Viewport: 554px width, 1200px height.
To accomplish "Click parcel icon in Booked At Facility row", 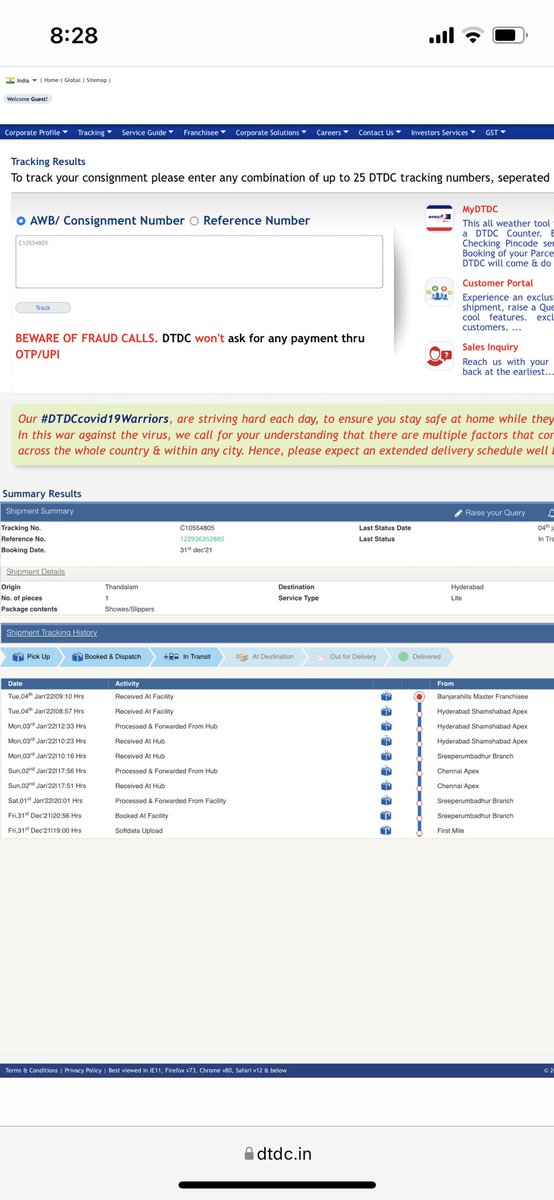I will tap(386, 816).
